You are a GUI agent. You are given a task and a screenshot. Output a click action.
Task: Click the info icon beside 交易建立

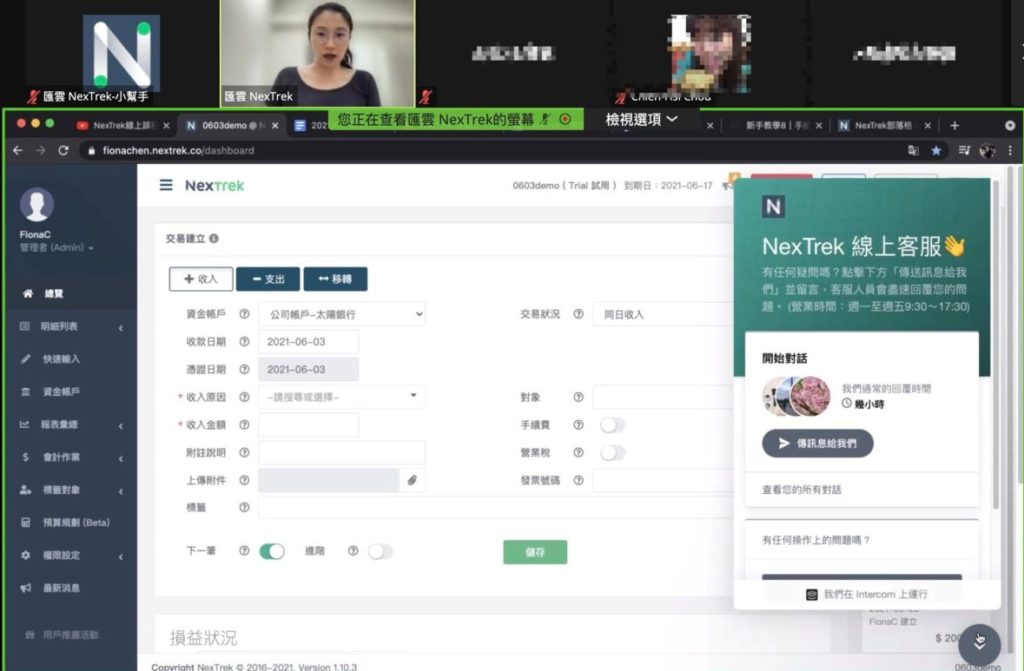[x=214, y=238]
